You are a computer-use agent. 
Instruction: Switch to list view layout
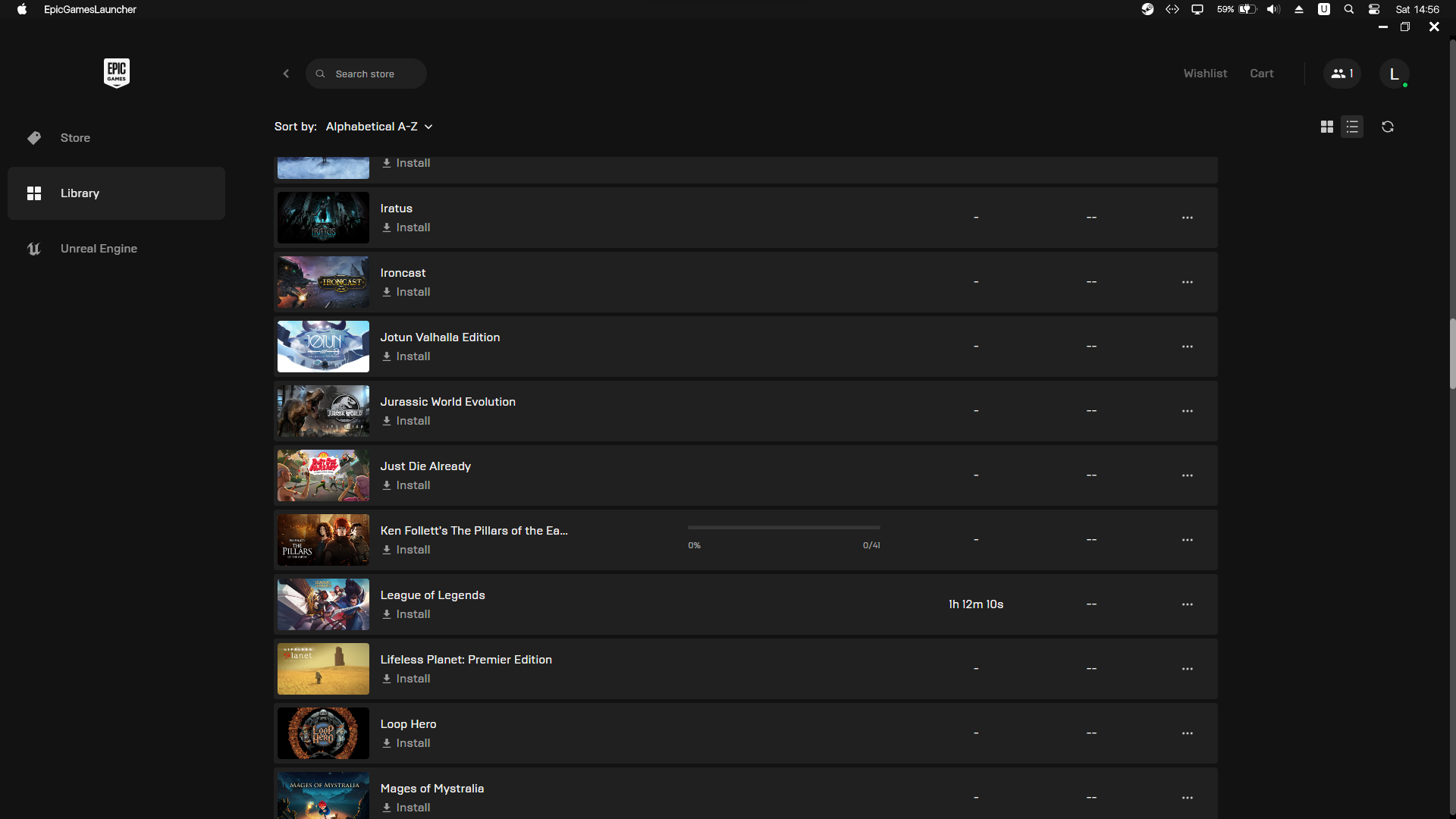click(x=1352, y=127)
